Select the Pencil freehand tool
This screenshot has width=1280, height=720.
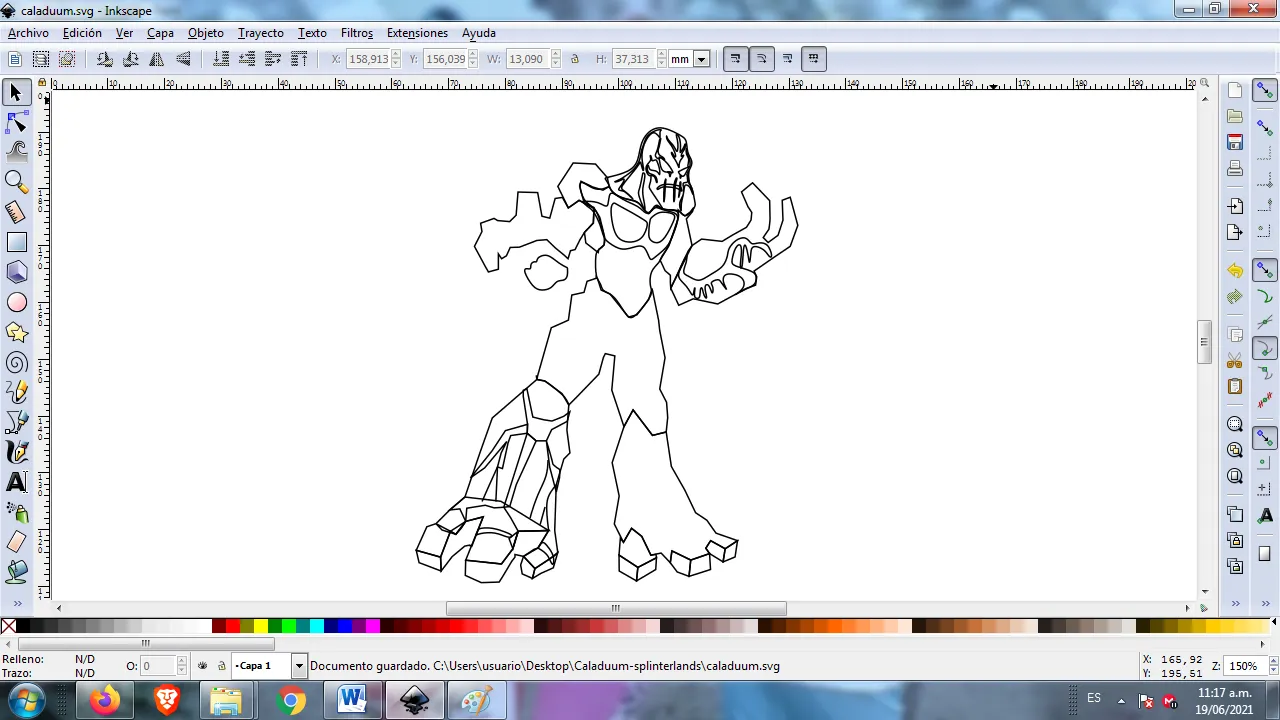pyautogui.click(x=16, y=392)
